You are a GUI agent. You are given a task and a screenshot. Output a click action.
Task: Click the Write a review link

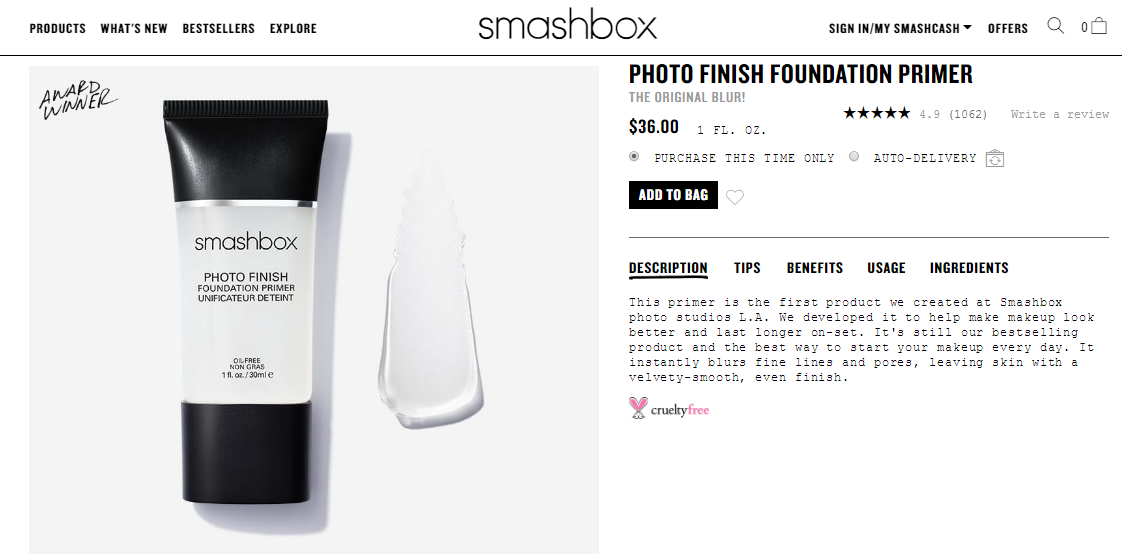click(1060, 114)
